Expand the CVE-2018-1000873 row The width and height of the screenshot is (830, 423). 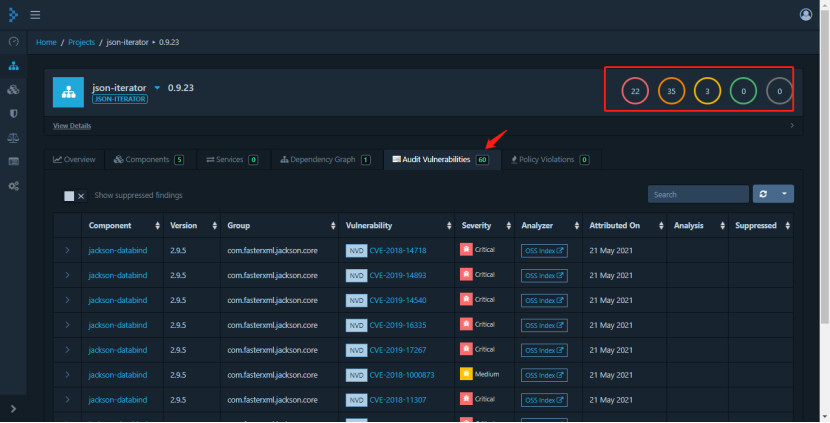tap(67, 374)
